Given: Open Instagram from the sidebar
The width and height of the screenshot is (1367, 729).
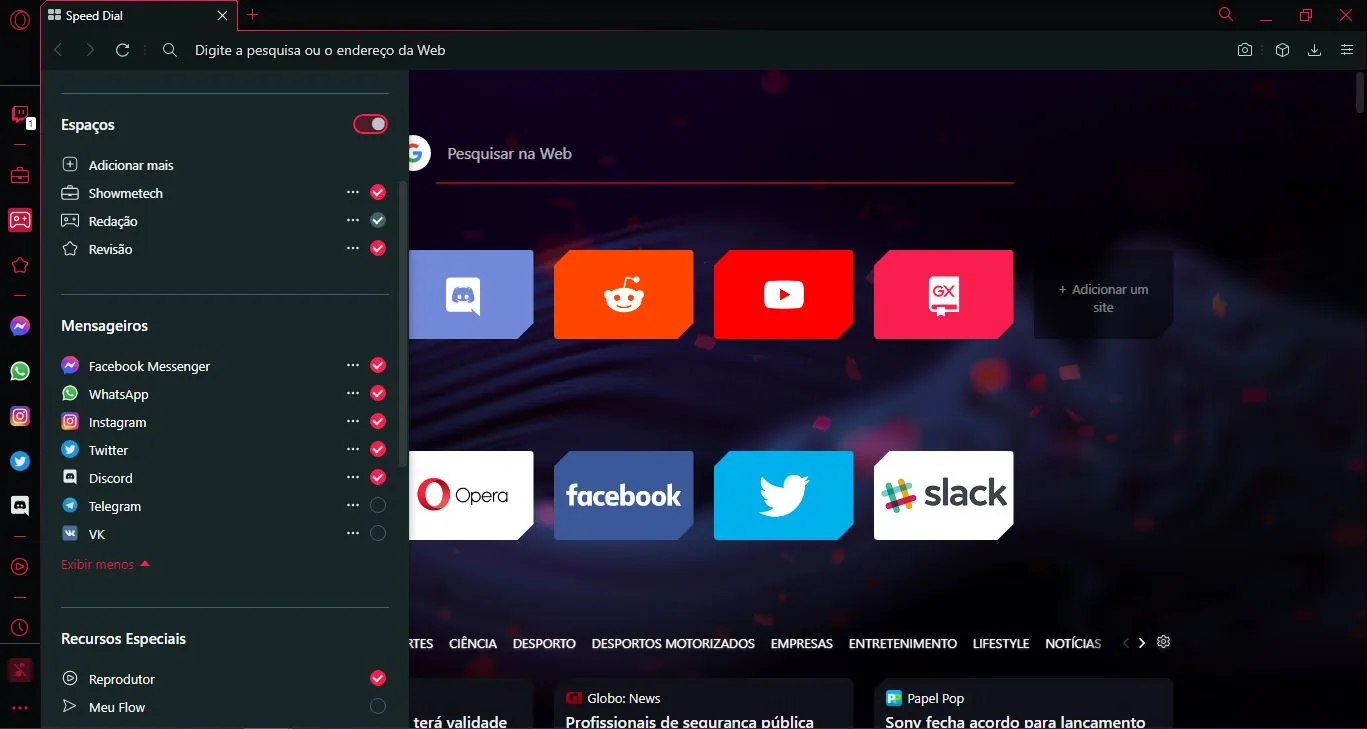Looking at the screenshot, I should 20,416.
